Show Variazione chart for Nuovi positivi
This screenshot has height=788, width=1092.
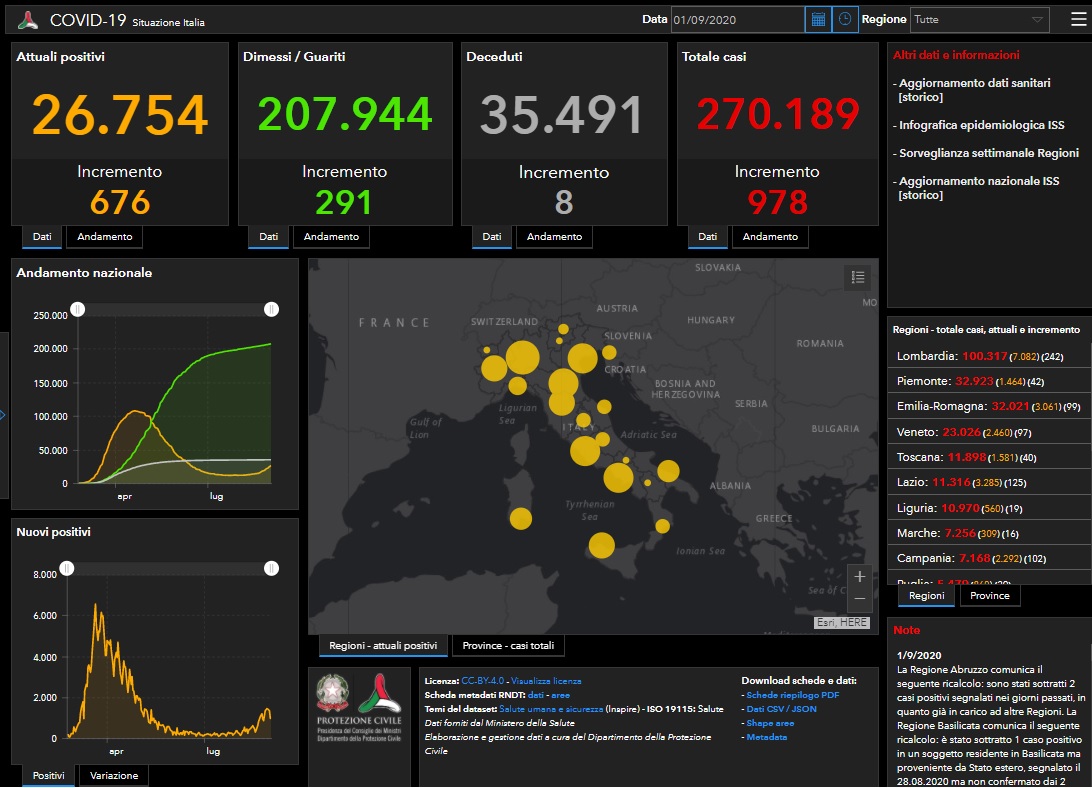click(x=114, y=775)
